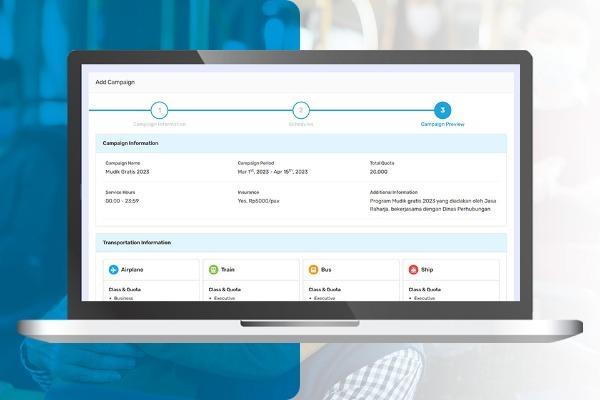The width and height of the screenshot is (600, 400).
Task: Click the red Ship icon
Action: (413, 270)
